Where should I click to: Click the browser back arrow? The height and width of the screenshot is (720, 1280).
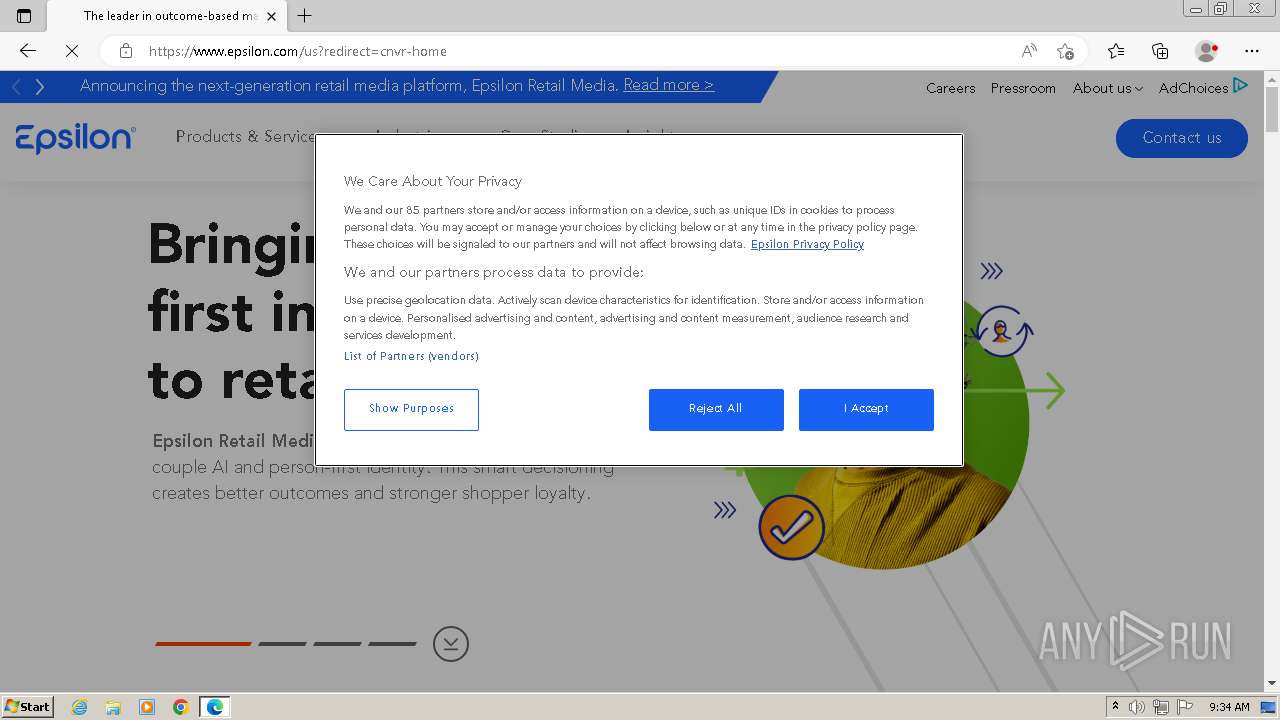[x=28, y=51]
